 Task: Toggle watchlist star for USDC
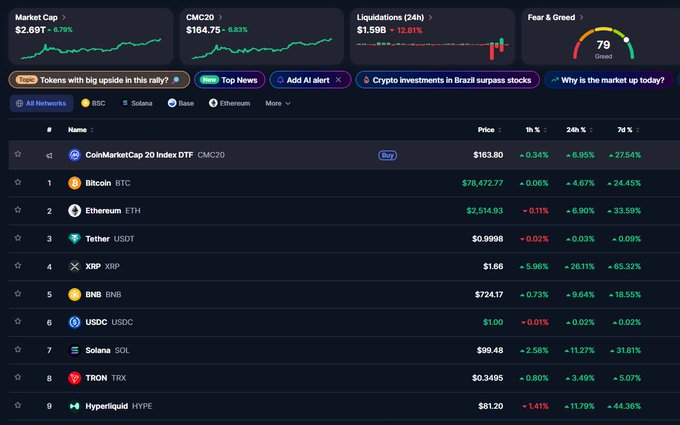pos(18,321)
